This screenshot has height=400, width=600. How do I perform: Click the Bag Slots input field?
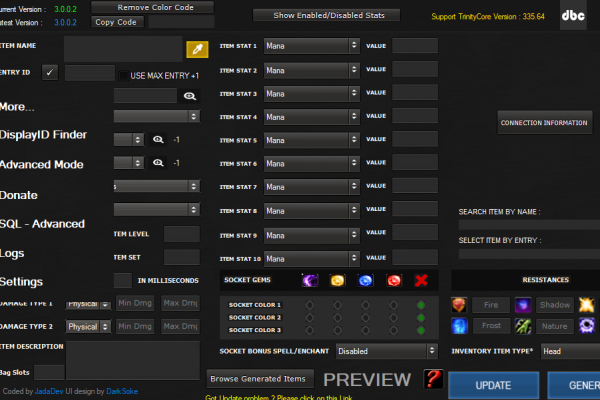click(x=49, y=372)
